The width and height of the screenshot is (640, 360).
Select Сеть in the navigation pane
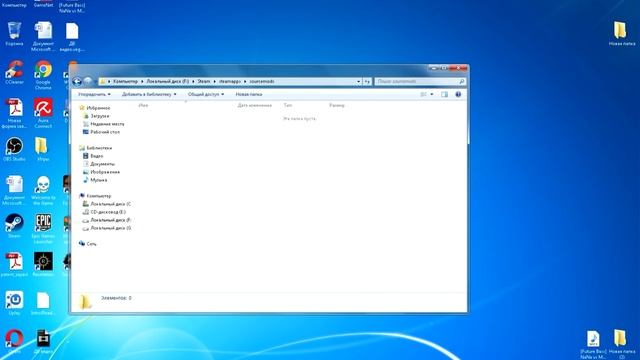click(91, 244)
